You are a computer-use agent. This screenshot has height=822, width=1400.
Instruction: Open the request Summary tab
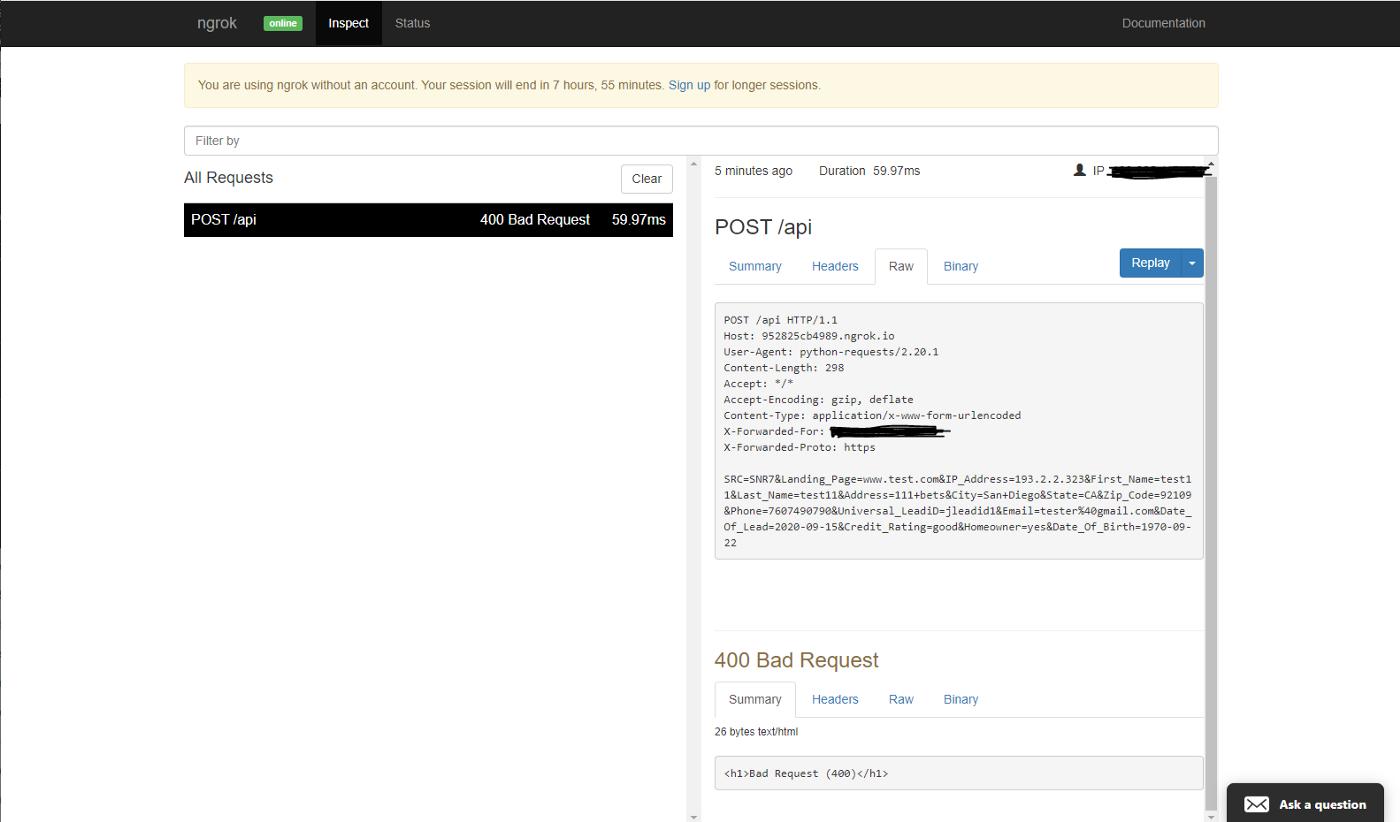754,266
